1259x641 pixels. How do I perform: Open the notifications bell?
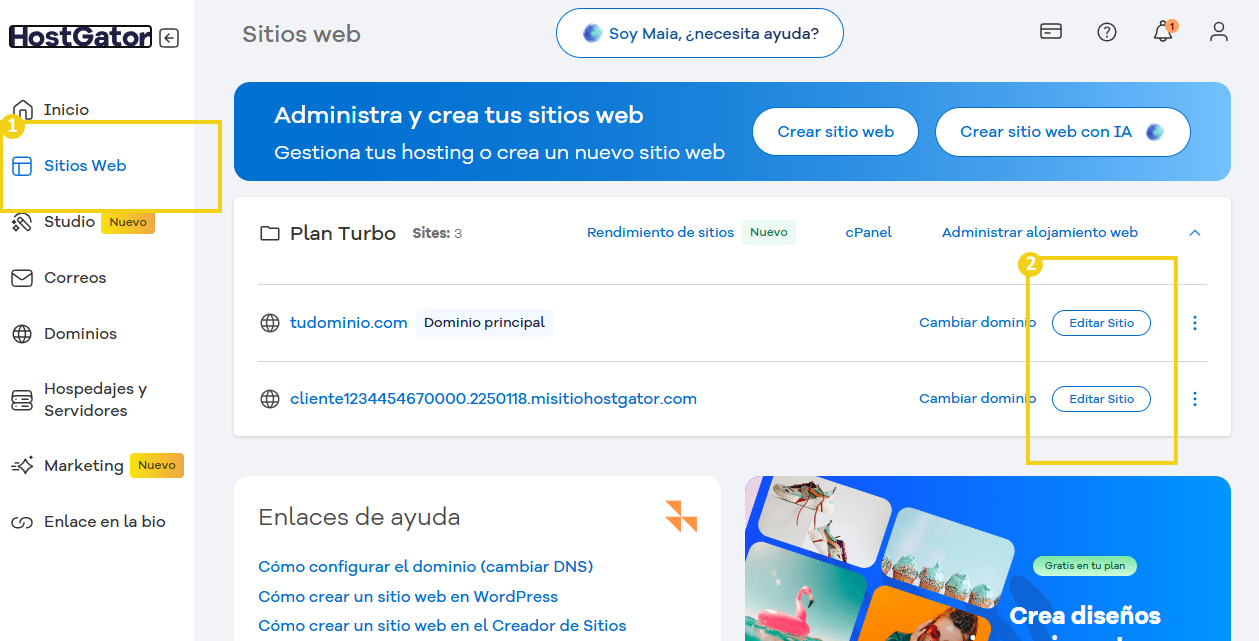pos(1163,32)
